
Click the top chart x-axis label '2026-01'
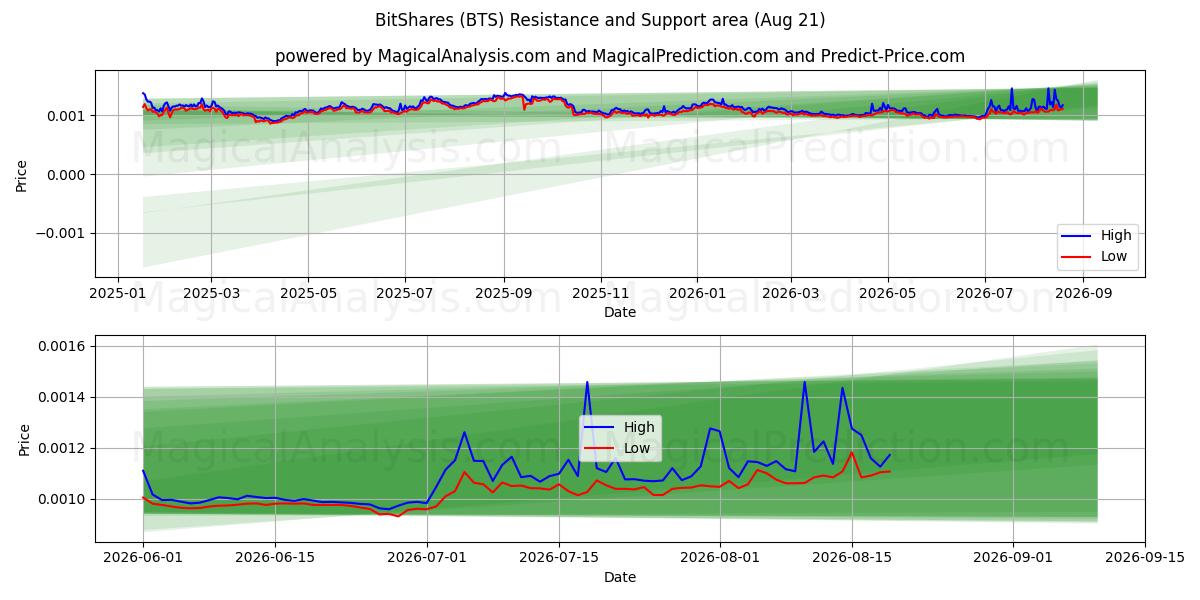point(697,293)
